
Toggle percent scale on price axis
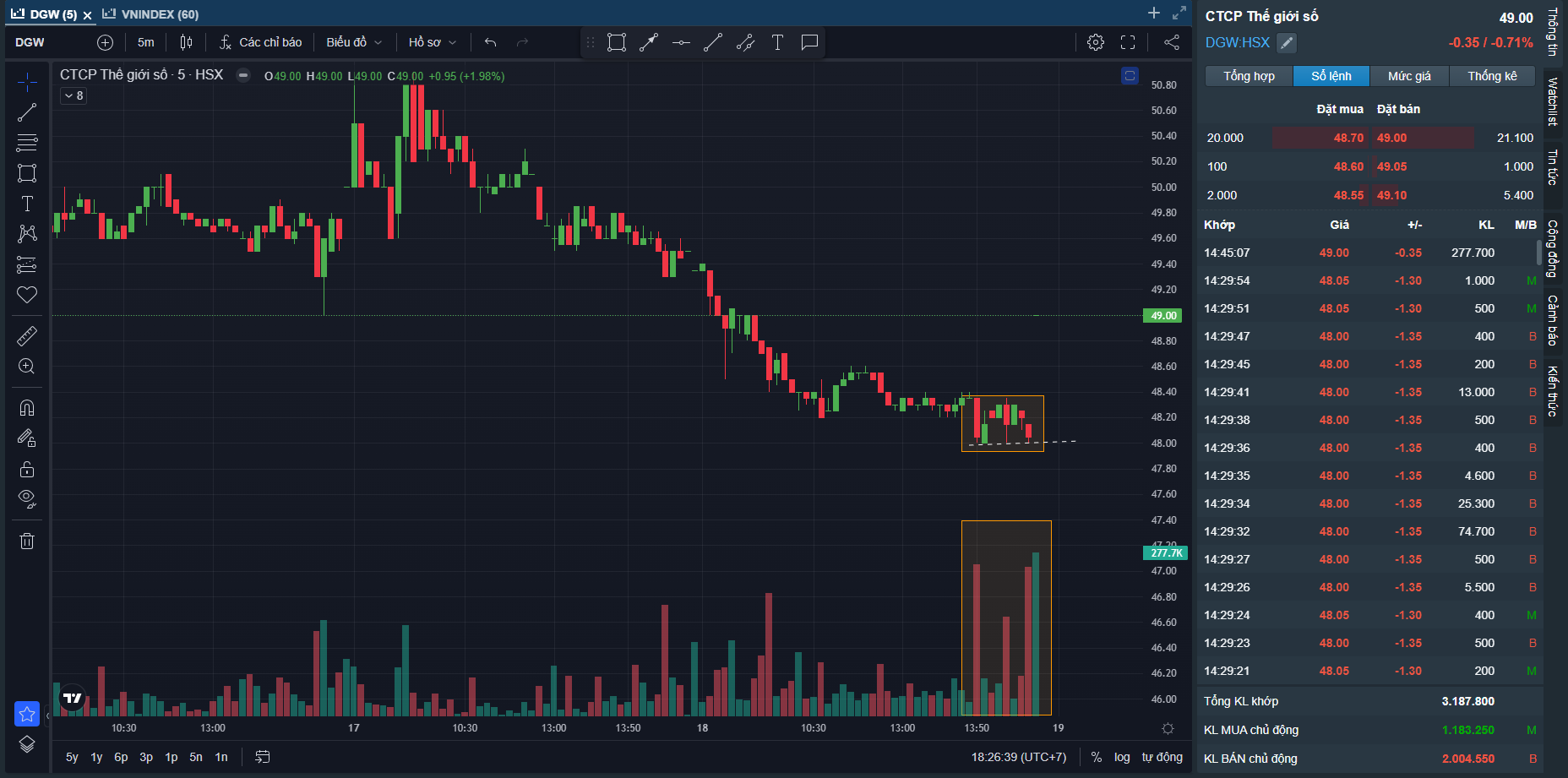pyautogui.click(x=1097, y=757)
